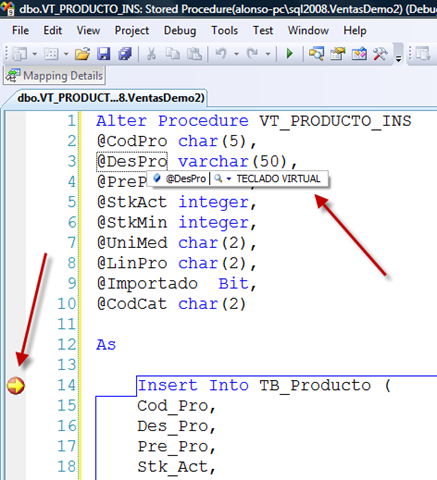Click the @CodCat parameter on line 10

(132, 304)
